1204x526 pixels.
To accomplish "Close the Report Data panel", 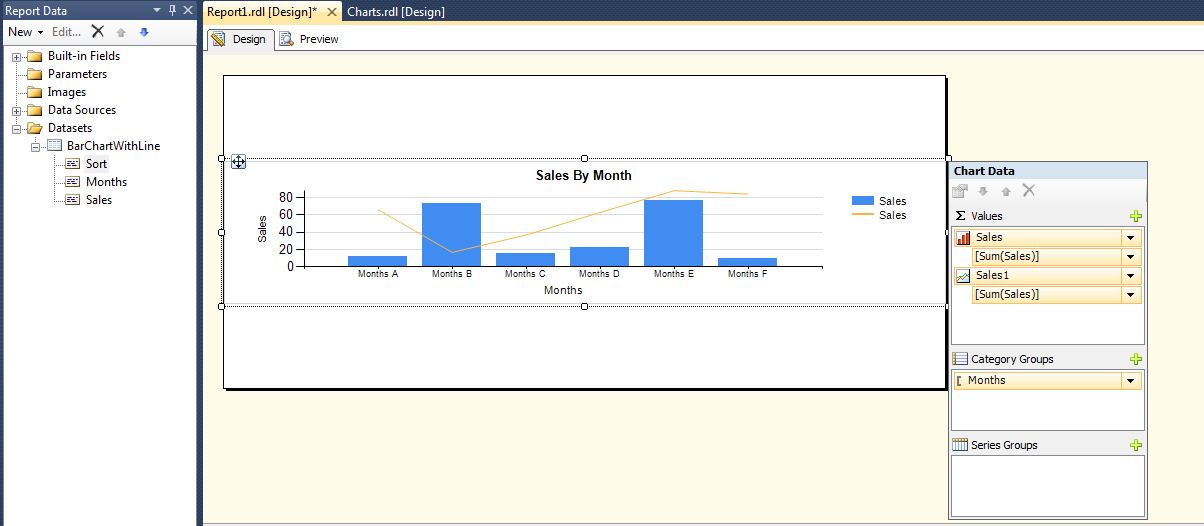I will pyautogui.click(x=187, y=10).
